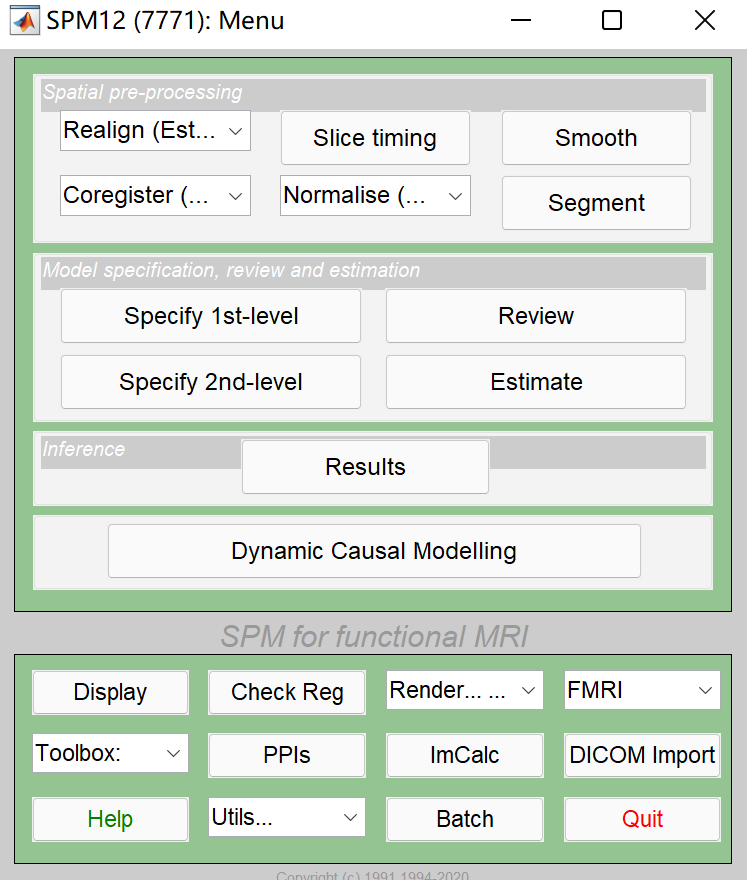Expand the Render... dropdown
The width and height of the screenshot is (747, 880).
point(465,690)
